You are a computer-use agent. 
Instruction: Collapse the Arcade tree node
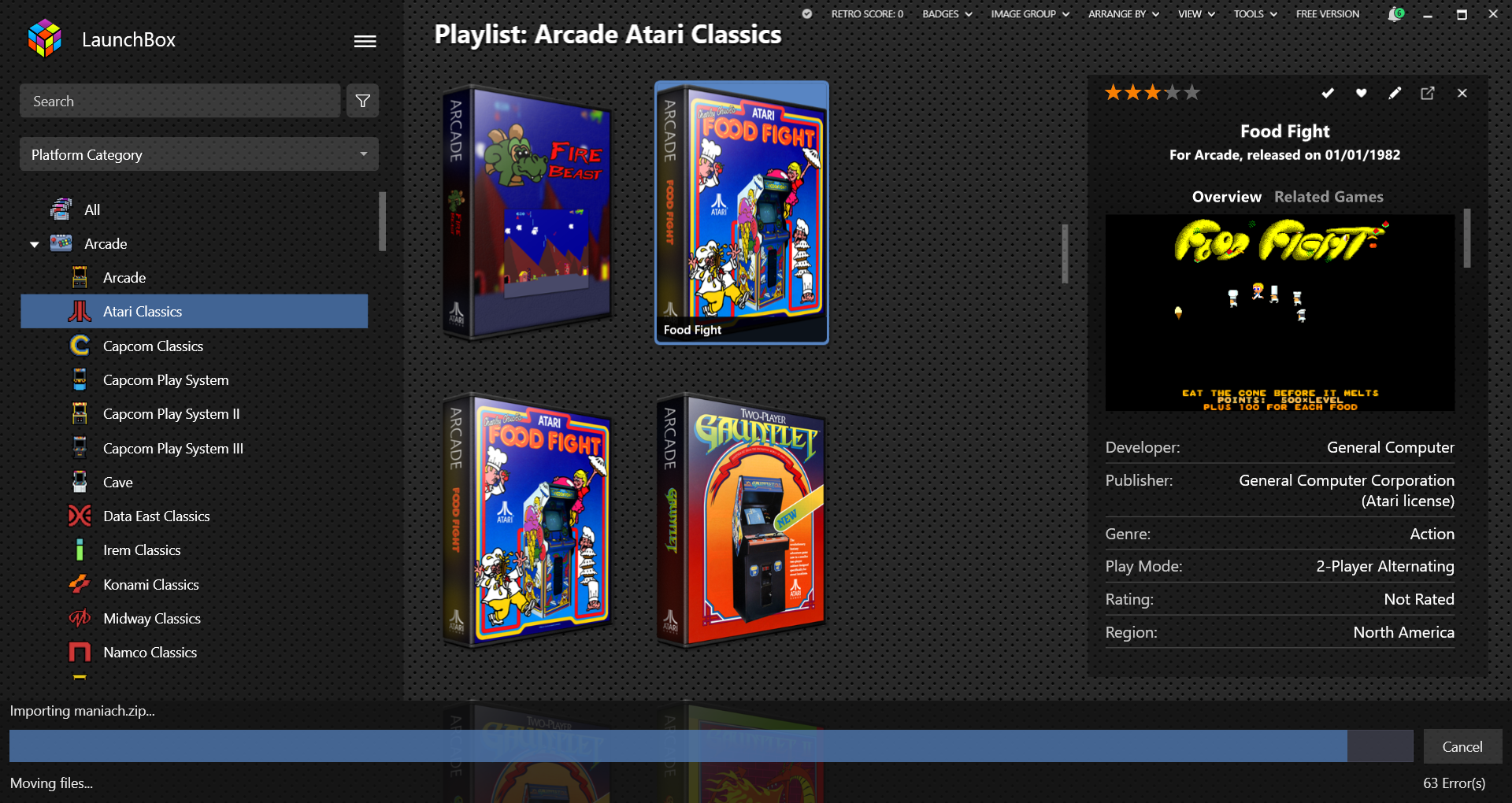pos(35,244)
